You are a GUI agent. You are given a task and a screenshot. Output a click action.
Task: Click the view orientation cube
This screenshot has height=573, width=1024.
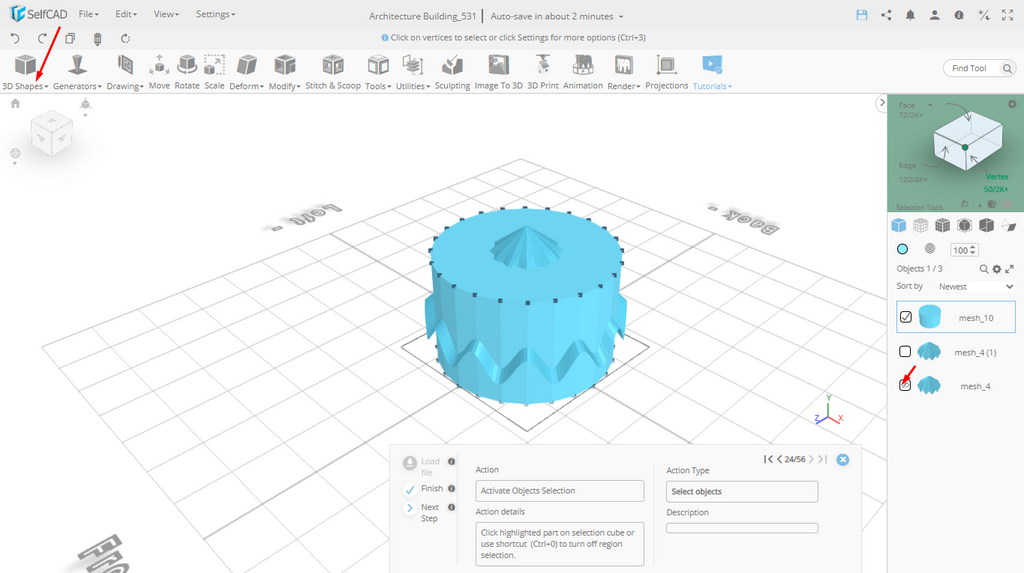[x=51, y=133]
